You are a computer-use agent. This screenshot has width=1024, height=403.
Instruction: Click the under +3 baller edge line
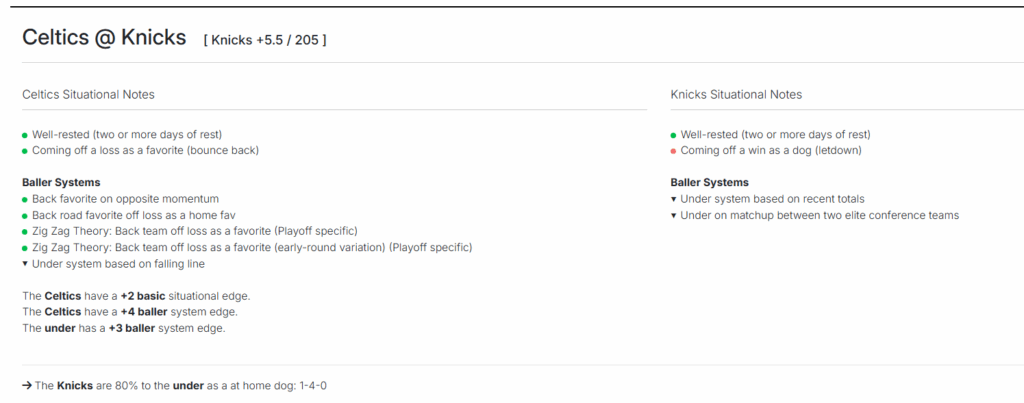tap(123, 329)
